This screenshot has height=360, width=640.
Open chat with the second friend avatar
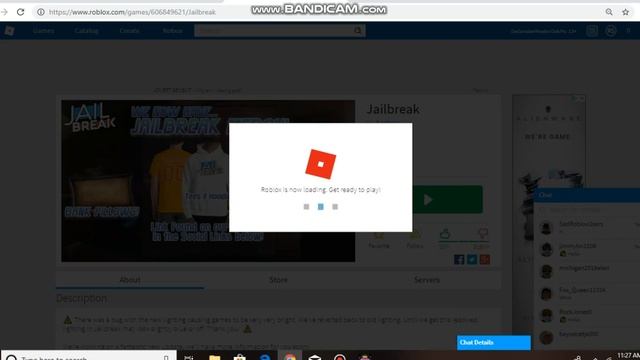pyautogui.click(x=547, y=249)
